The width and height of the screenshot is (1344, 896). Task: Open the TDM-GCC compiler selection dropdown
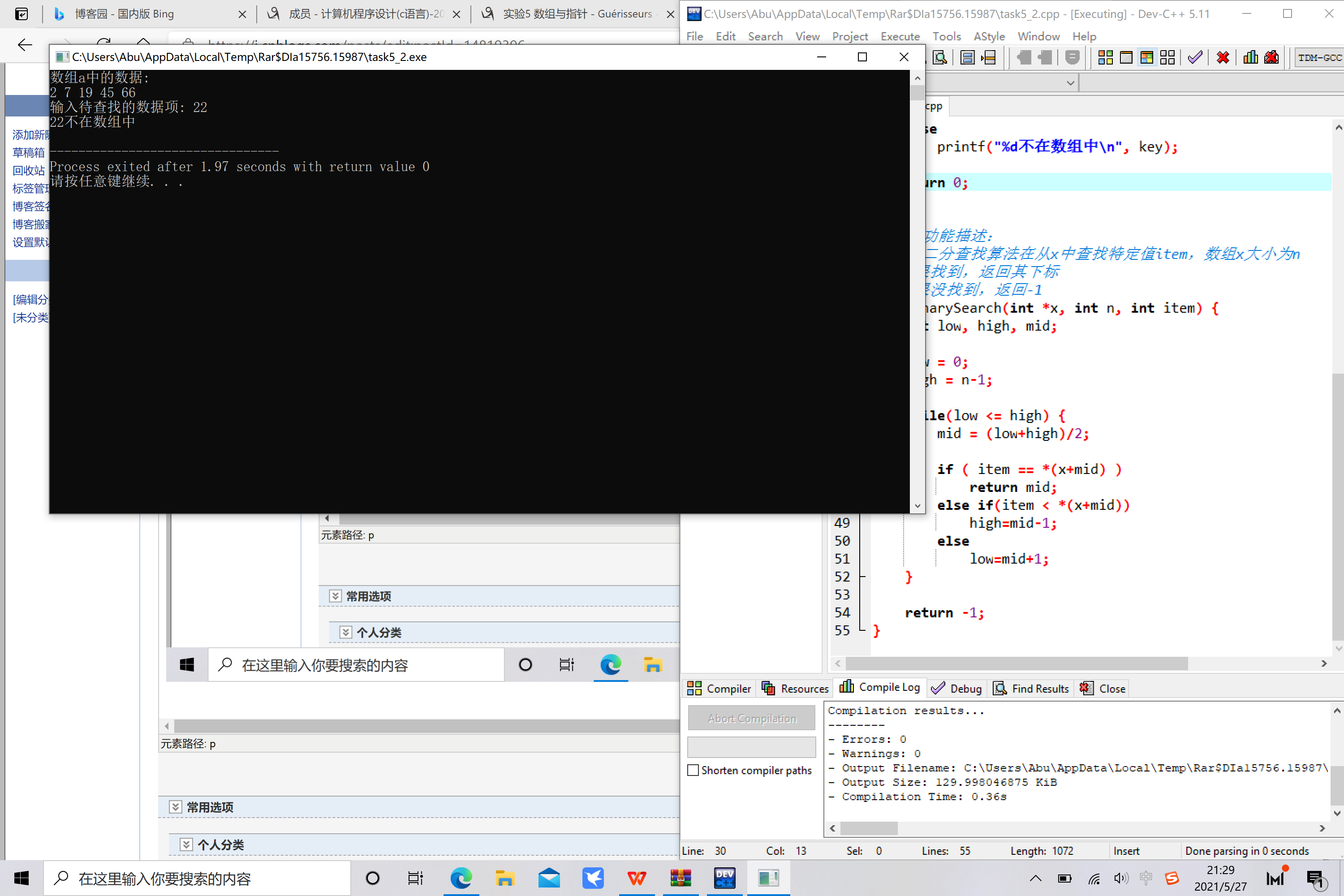pos(1319,57)
